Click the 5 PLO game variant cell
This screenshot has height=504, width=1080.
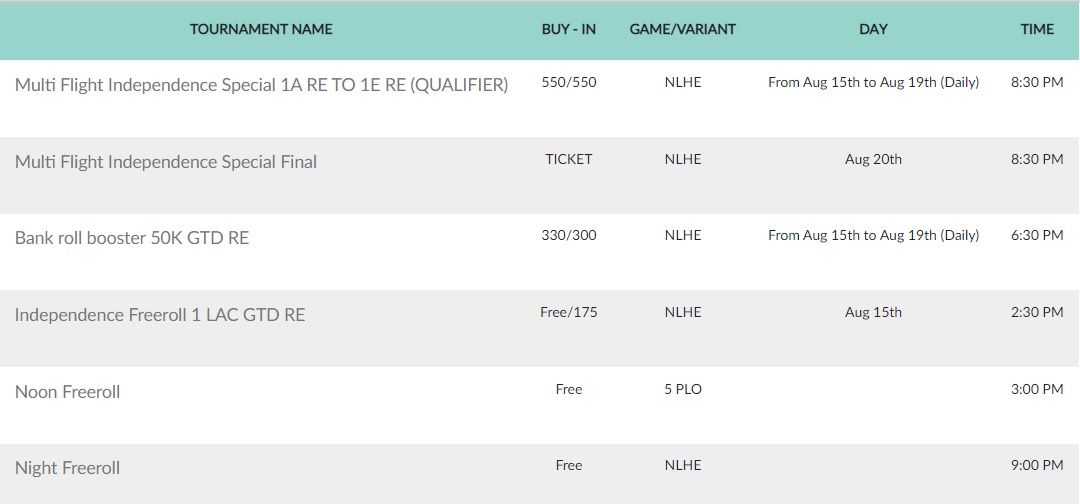pyautogui.click(x=683, y=390)
